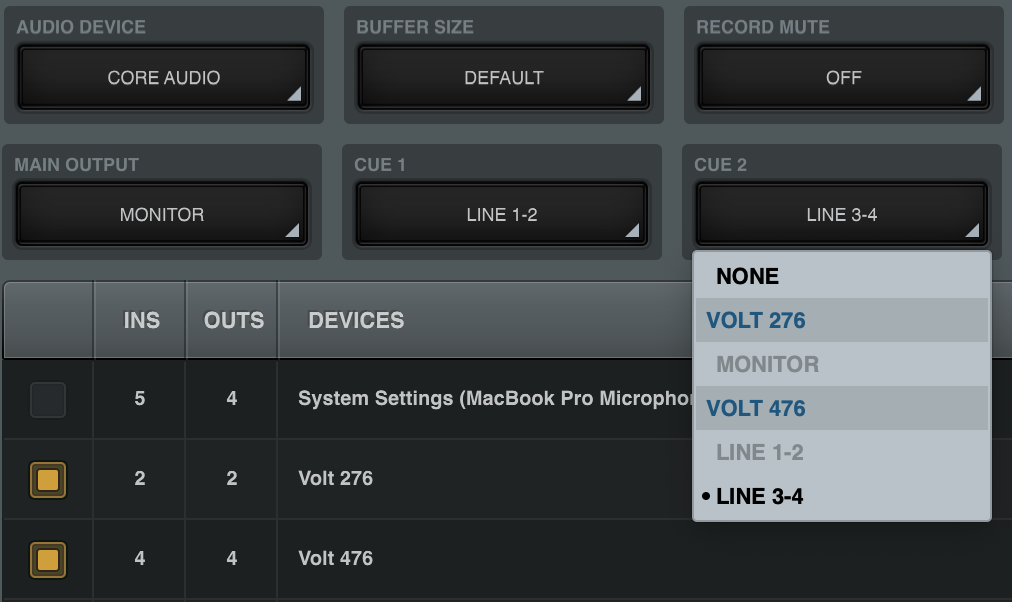Click the disclosure triangle on the Cue 1 selector
The height and width of the screenshot is (602, 1012).
(x=634, y=231)
